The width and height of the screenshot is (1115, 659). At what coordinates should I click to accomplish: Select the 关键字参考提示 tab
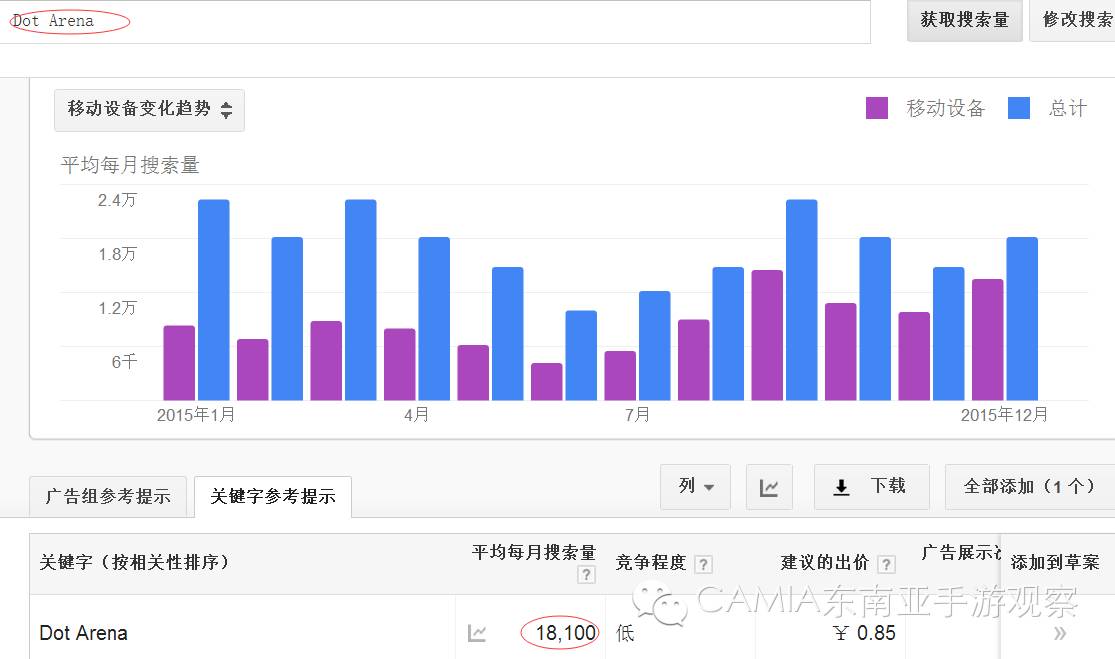pos(273,496)
